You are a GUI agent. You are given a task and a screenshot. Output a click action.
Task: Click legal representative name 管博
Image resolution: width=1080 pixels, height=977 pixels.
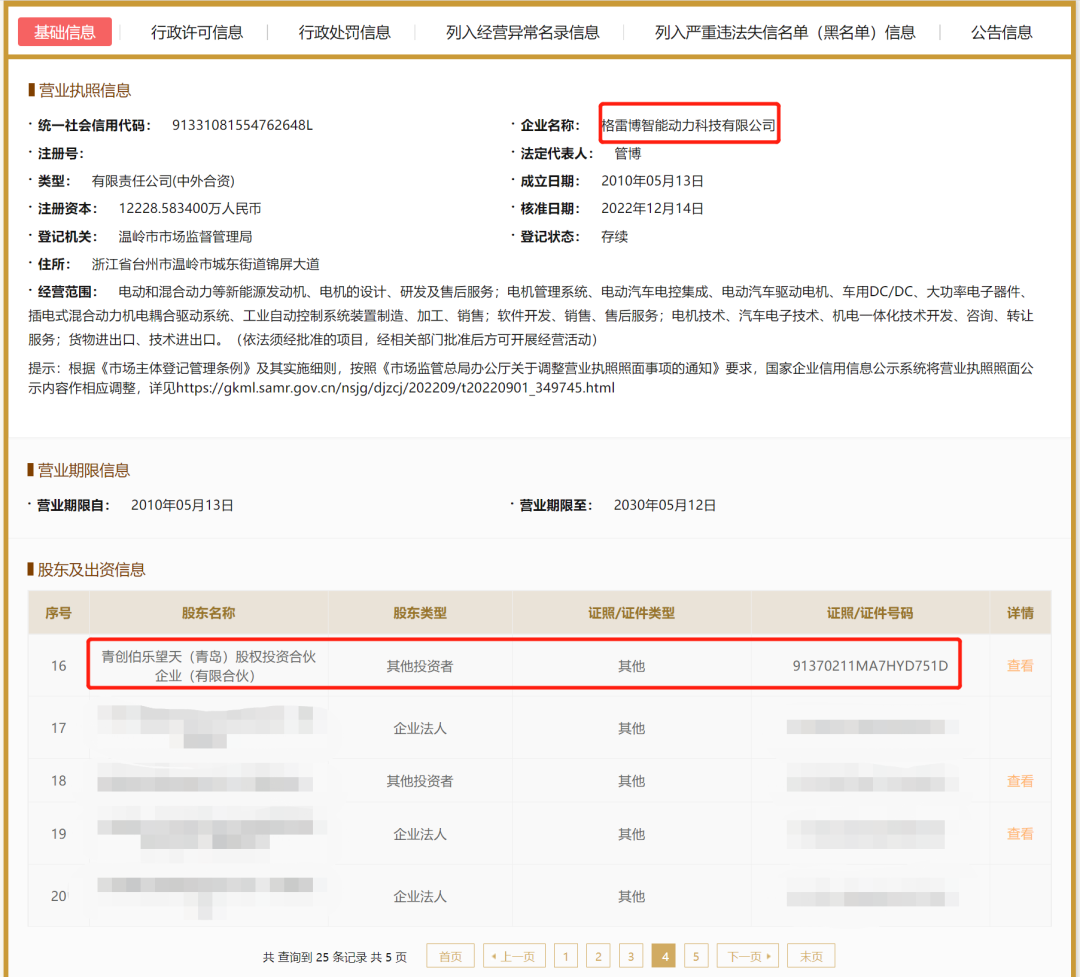(x=627, y=153)
